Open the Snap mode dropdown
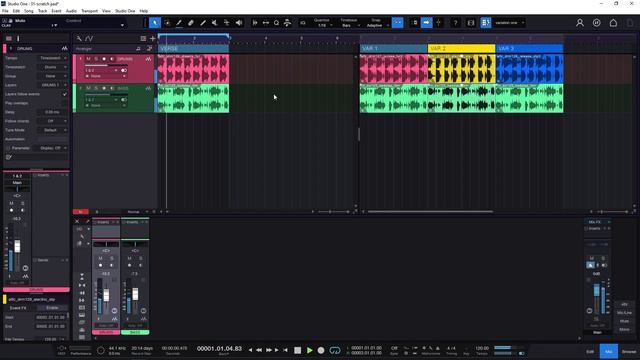This screenshot has height=360, width=640. click(x=376, y=25)
